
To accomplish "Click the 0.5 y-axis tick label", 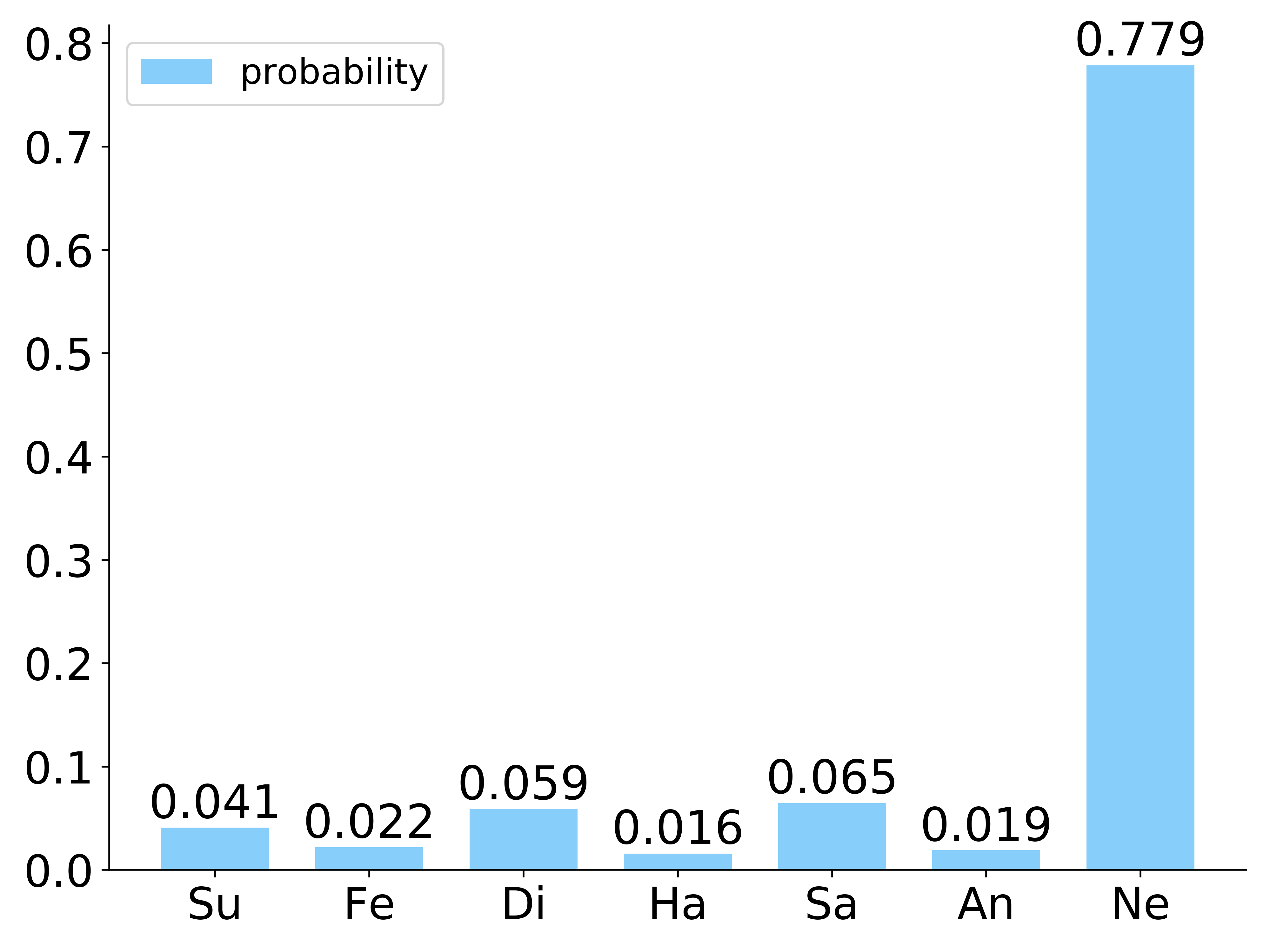I will (58, 355).
